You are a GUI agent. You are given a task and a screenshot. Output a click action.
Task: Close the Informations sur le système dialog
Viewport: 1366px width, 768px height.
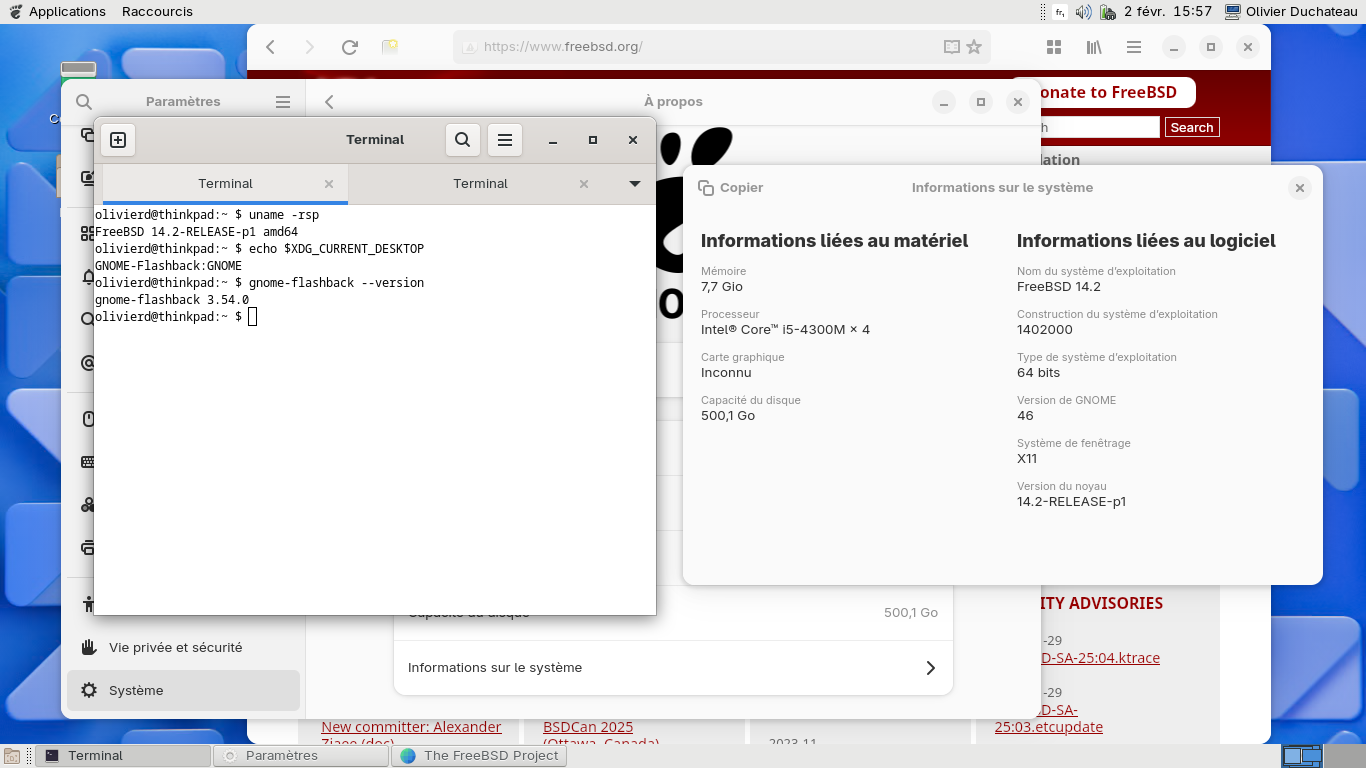click(x=1299, y=188)
